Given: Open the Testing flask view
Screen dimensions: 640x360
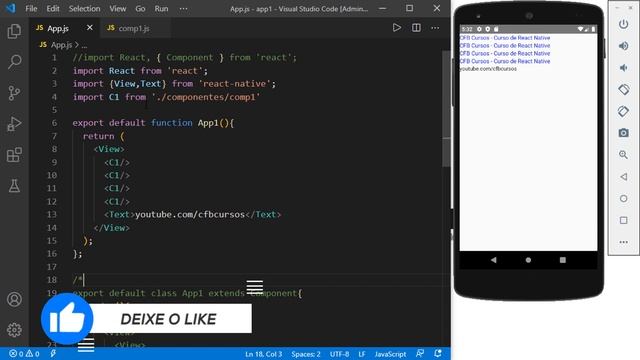Looking at the screenshot, I should (14, 186).
